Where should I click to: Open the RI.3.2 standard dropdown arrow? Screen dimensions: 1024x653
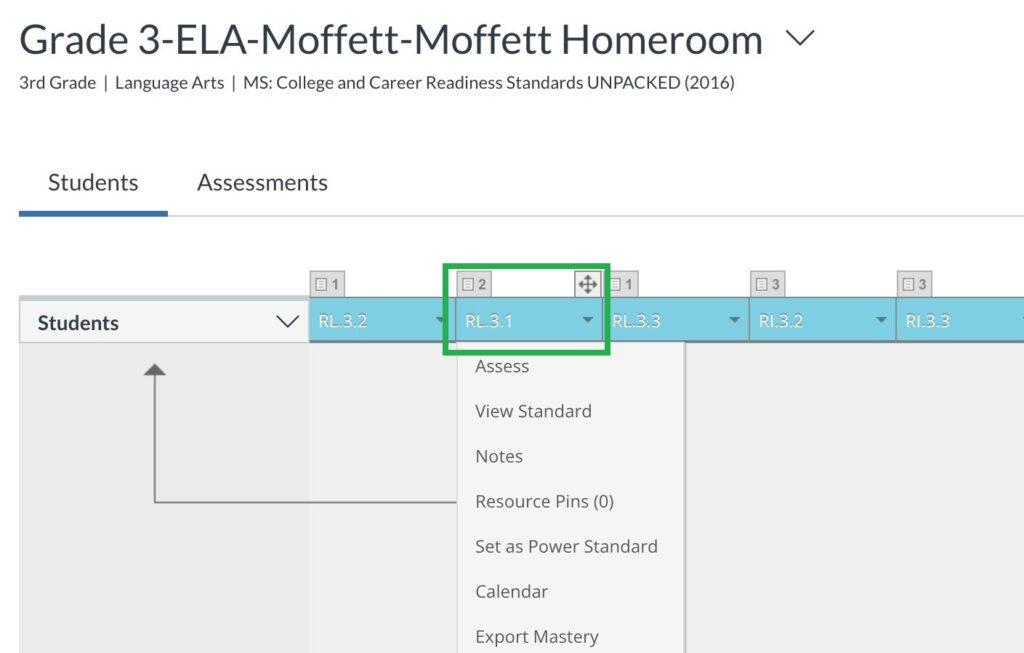coord(881,321)
